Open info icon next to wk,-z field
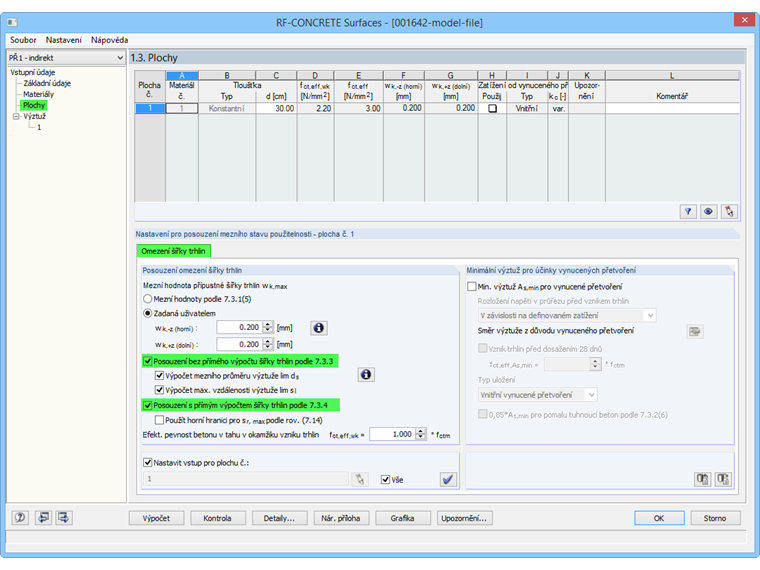The height and width of the screenshot is (570, 760). point(318,328)
